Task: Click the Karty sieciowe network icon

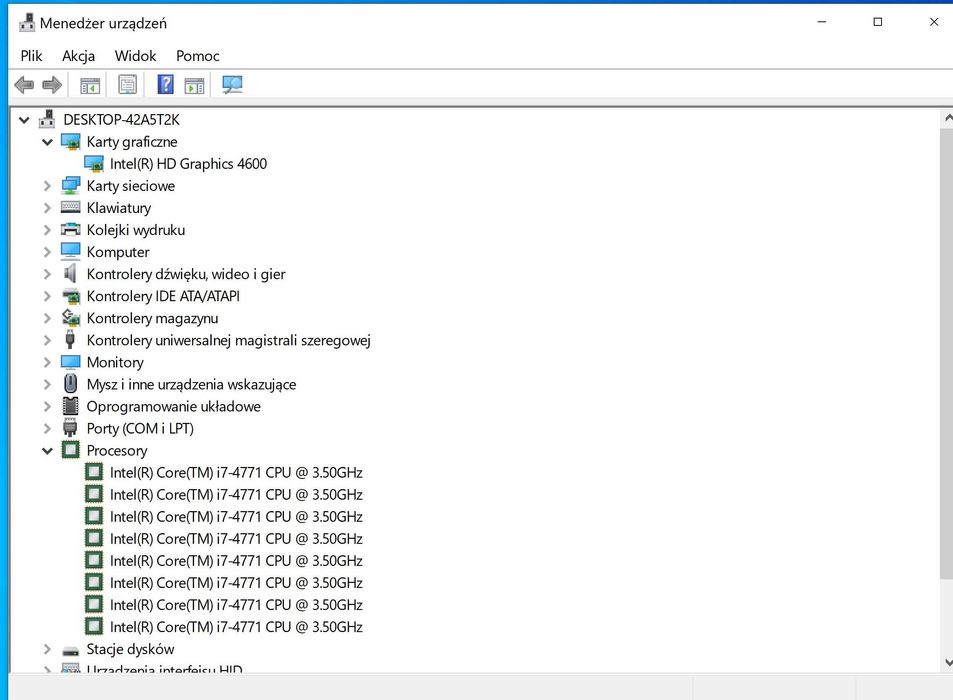Action: click(71, 185)
